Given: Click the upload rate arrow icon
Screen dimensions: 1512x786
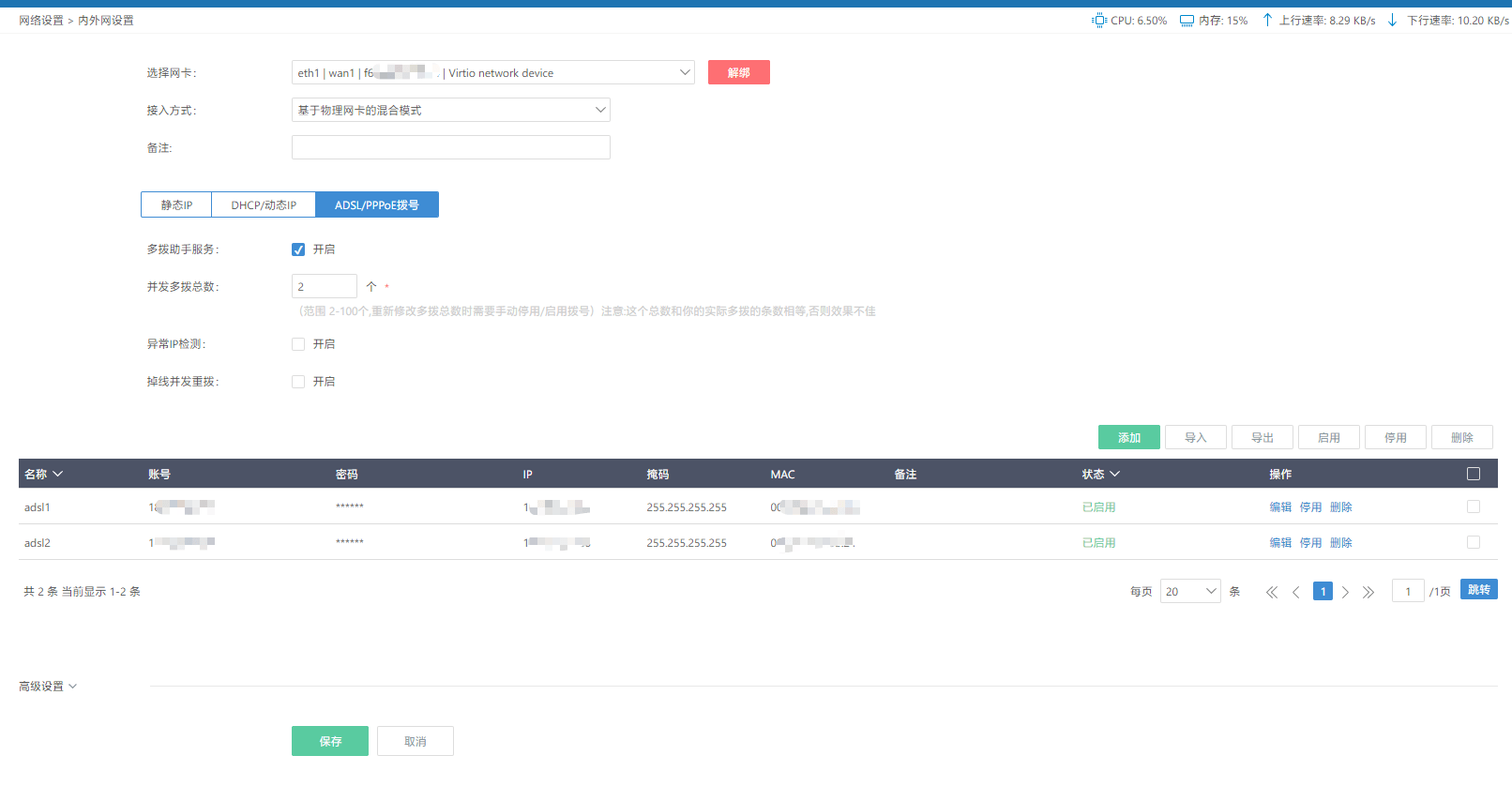Looking at the screenshot, I should pyautogui.click(x=1267, y=20).
